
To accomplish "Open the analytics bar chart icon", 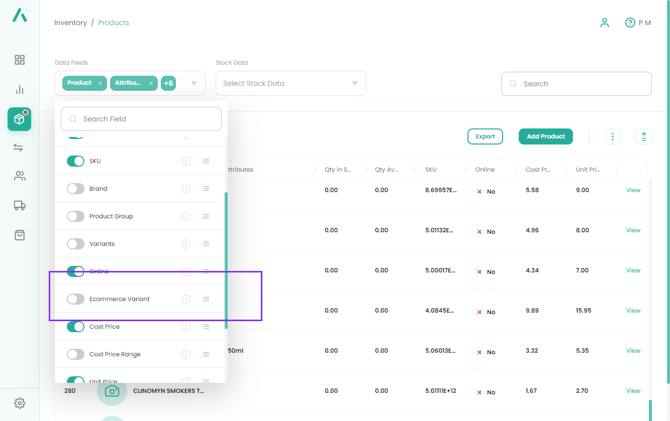I will (19, 90).
